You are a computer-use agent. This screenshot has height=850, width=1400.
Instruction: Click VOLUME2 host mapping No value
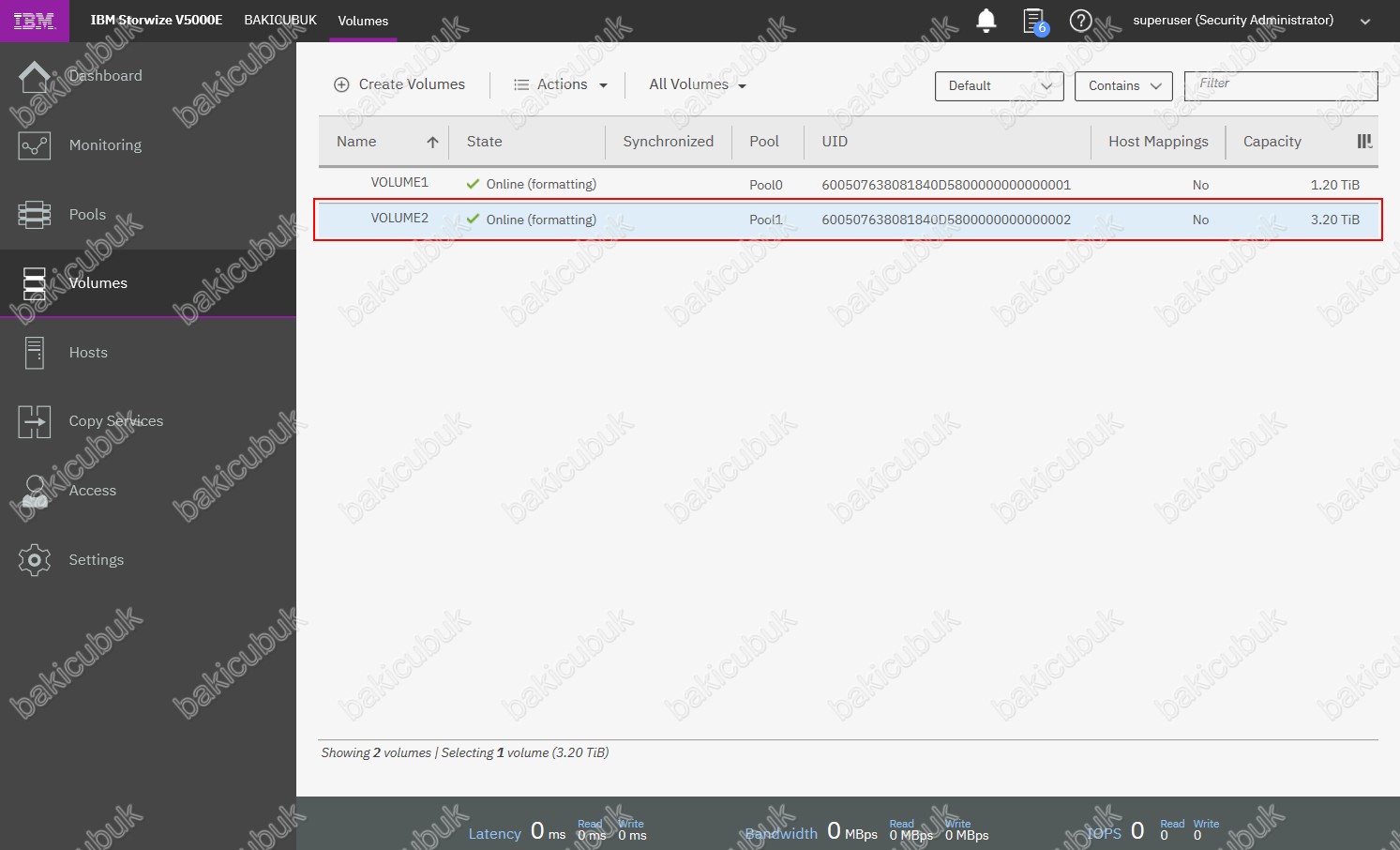coord(1200,220)
